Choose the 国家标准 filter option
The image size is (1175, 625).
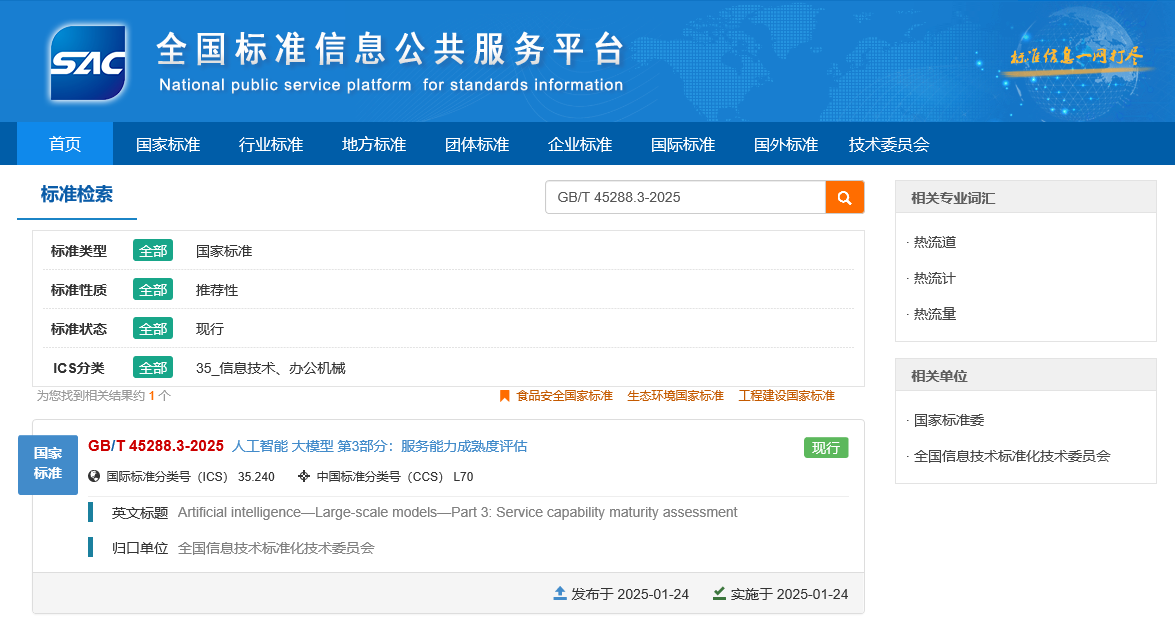(224, 251)
